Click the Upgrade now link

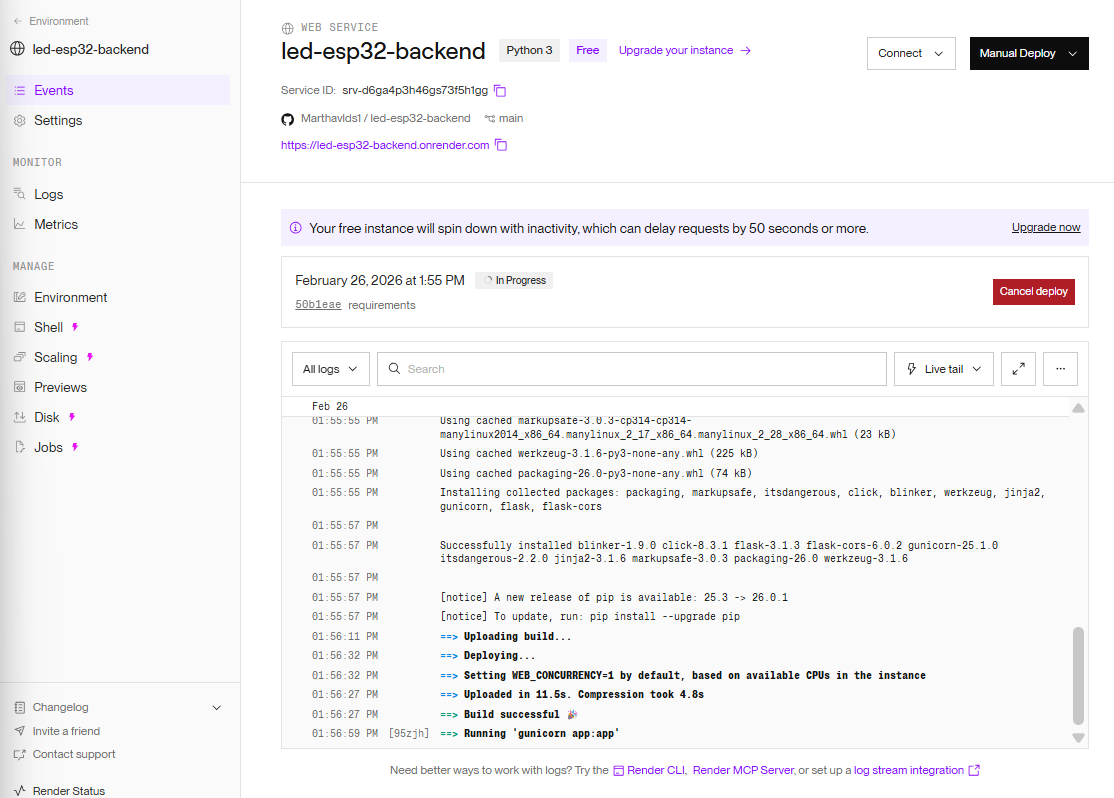[x=1046, y=227]
